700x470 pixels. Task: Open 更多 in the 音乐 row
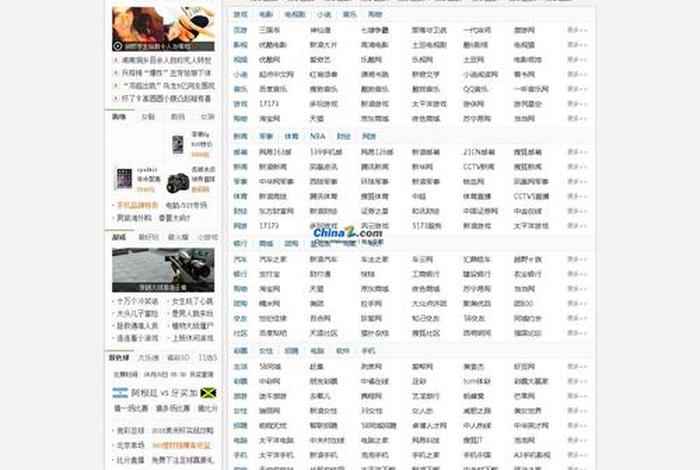point(577,89)
